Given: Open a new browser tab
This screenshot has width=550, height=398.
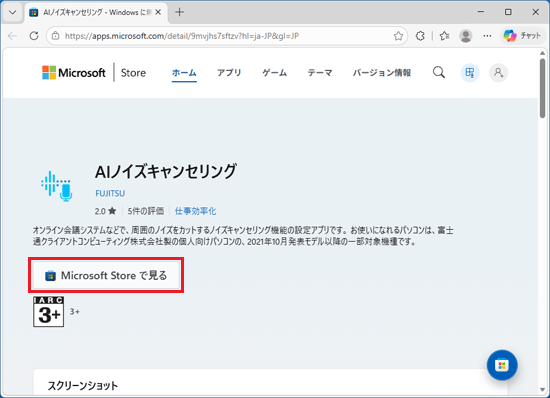Looking at the screenshot, I should pyautogui.click(x=179, y=12).
